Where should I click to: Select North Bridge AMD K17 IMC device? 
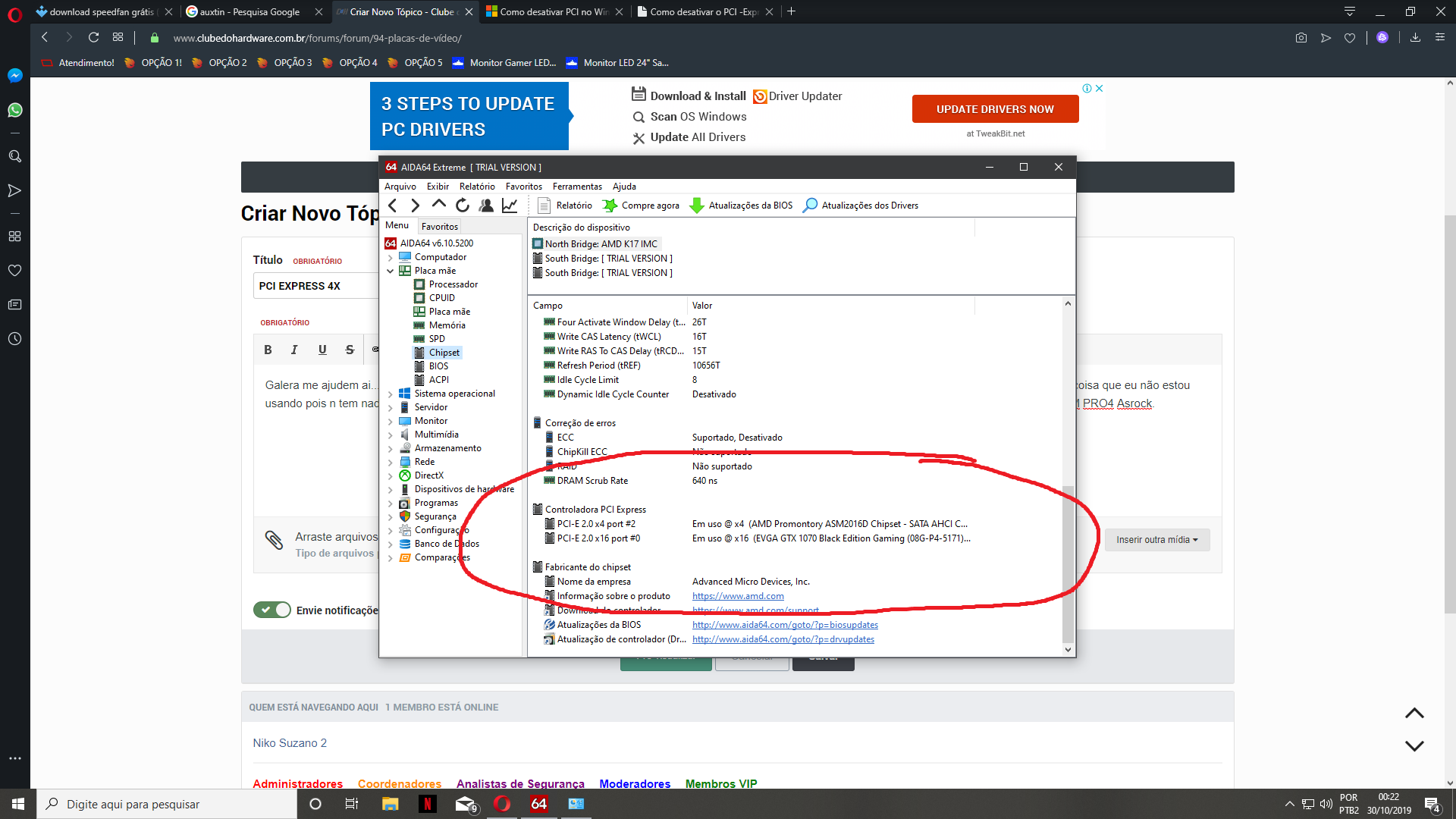[x=595, y=244]
